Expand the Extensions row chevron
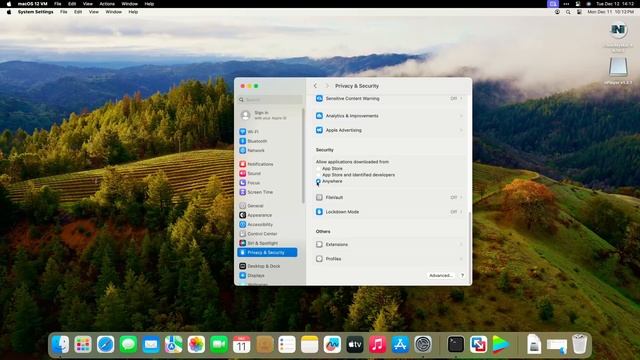Image resolution: width=640 pixels, height=360 pixels. (x=462, y=244)
